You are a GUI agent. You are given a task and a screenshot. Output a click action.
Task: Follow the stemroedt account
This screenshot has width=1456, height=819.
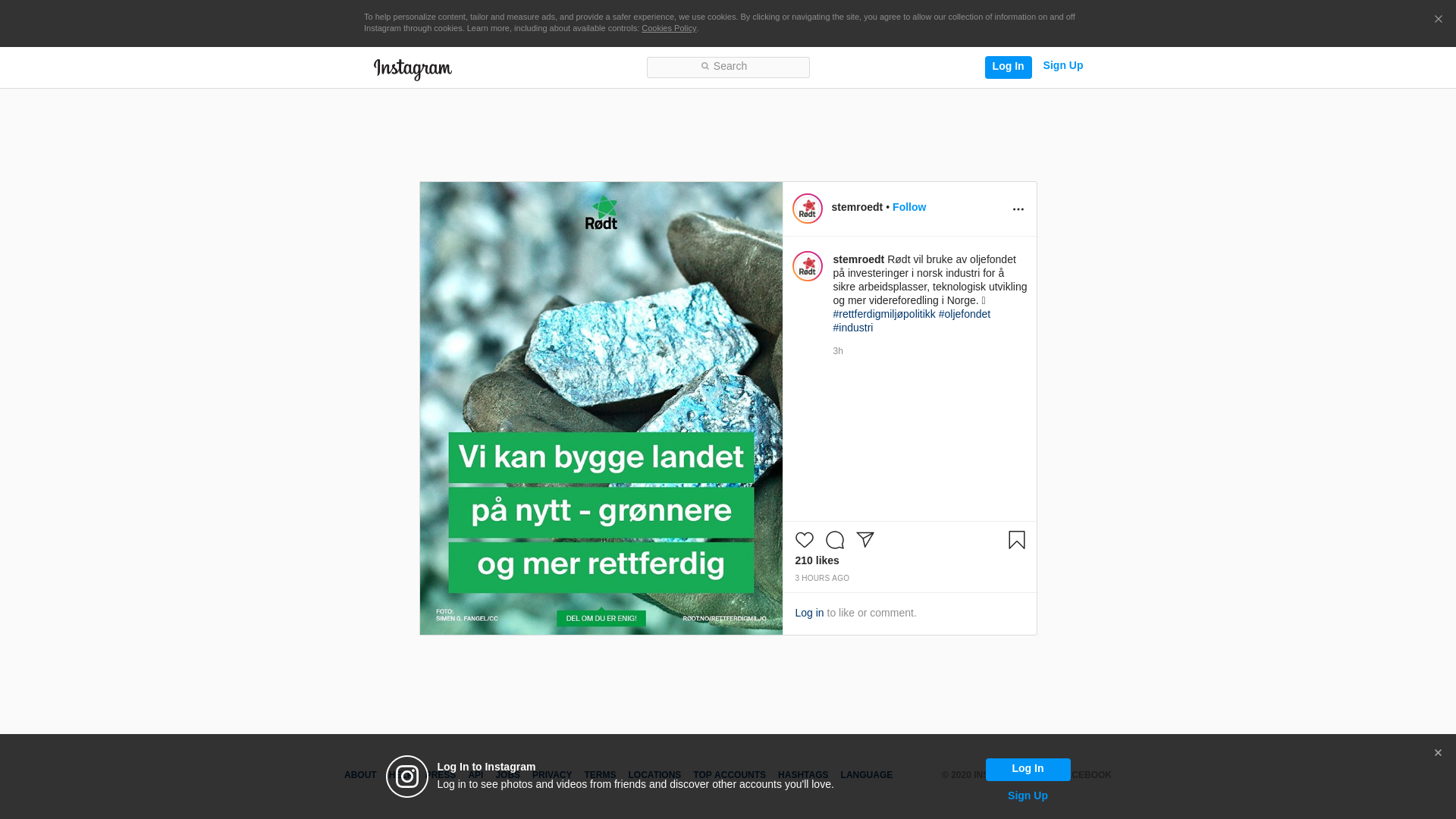[909, 207]
